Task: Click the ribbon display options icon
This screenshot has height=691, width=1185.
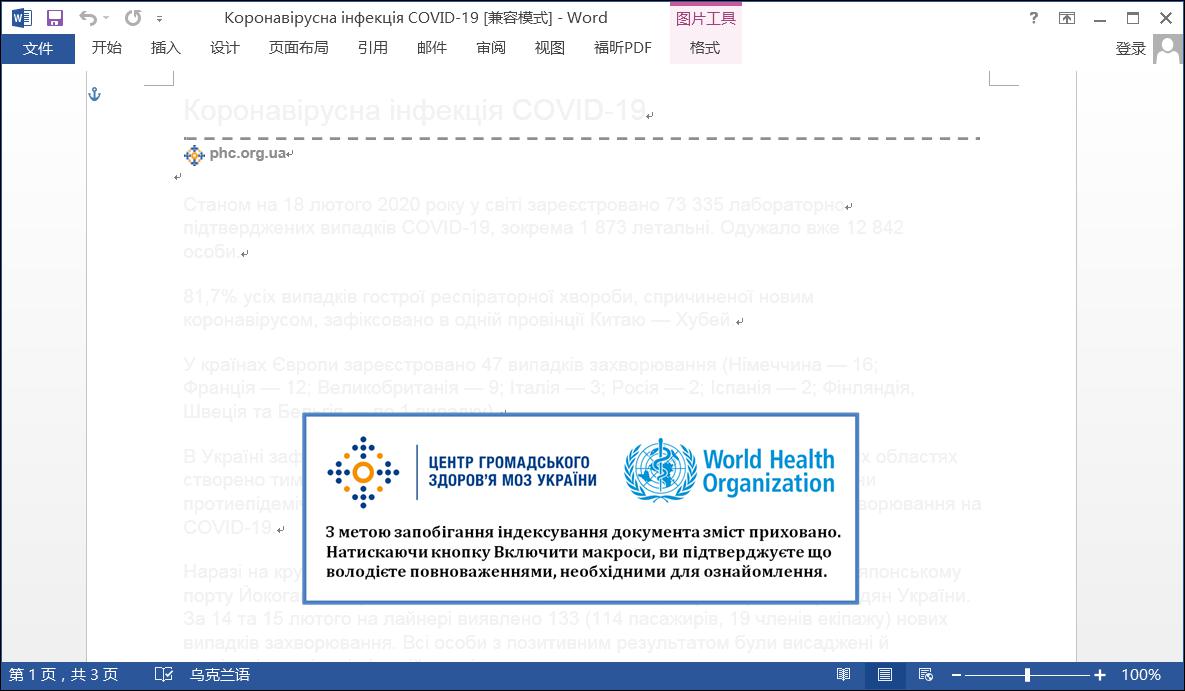Action: click(1066, 18)
